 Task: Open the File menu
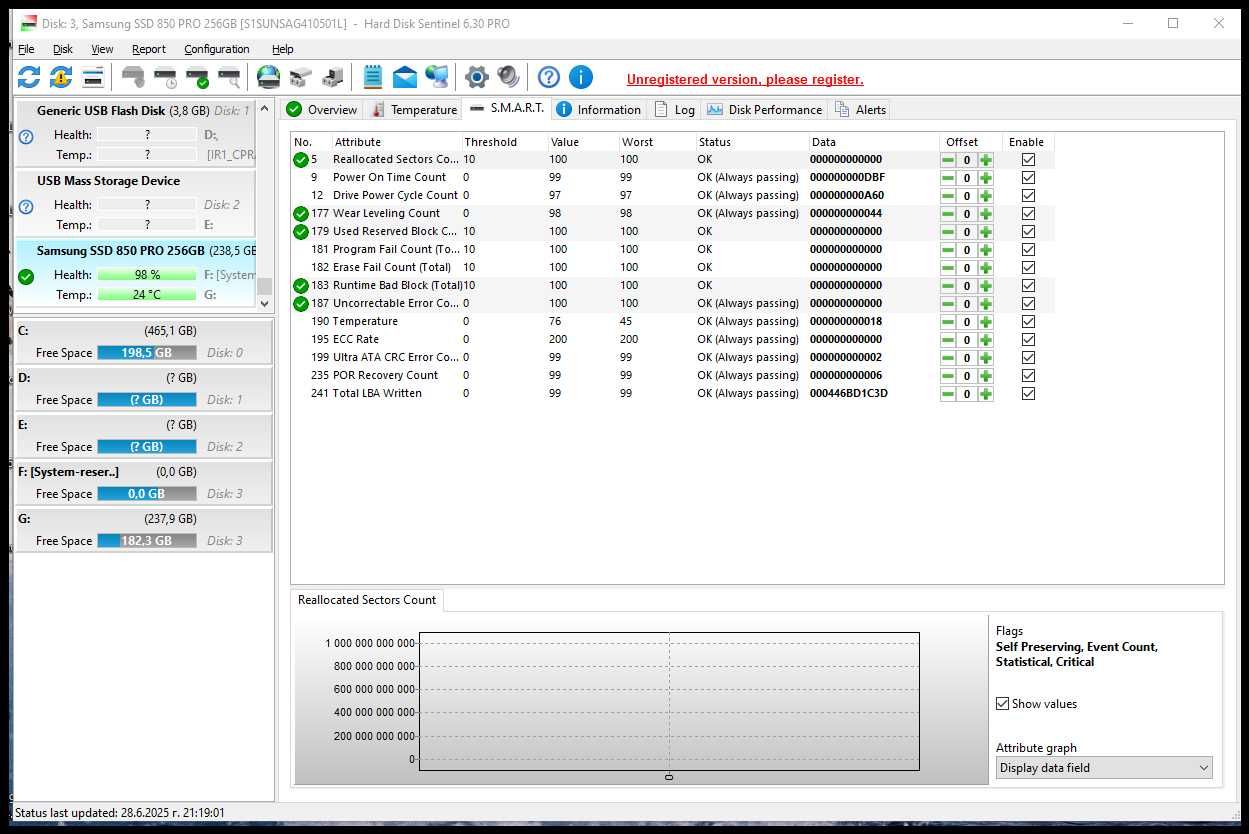click(x=26, y=49)
